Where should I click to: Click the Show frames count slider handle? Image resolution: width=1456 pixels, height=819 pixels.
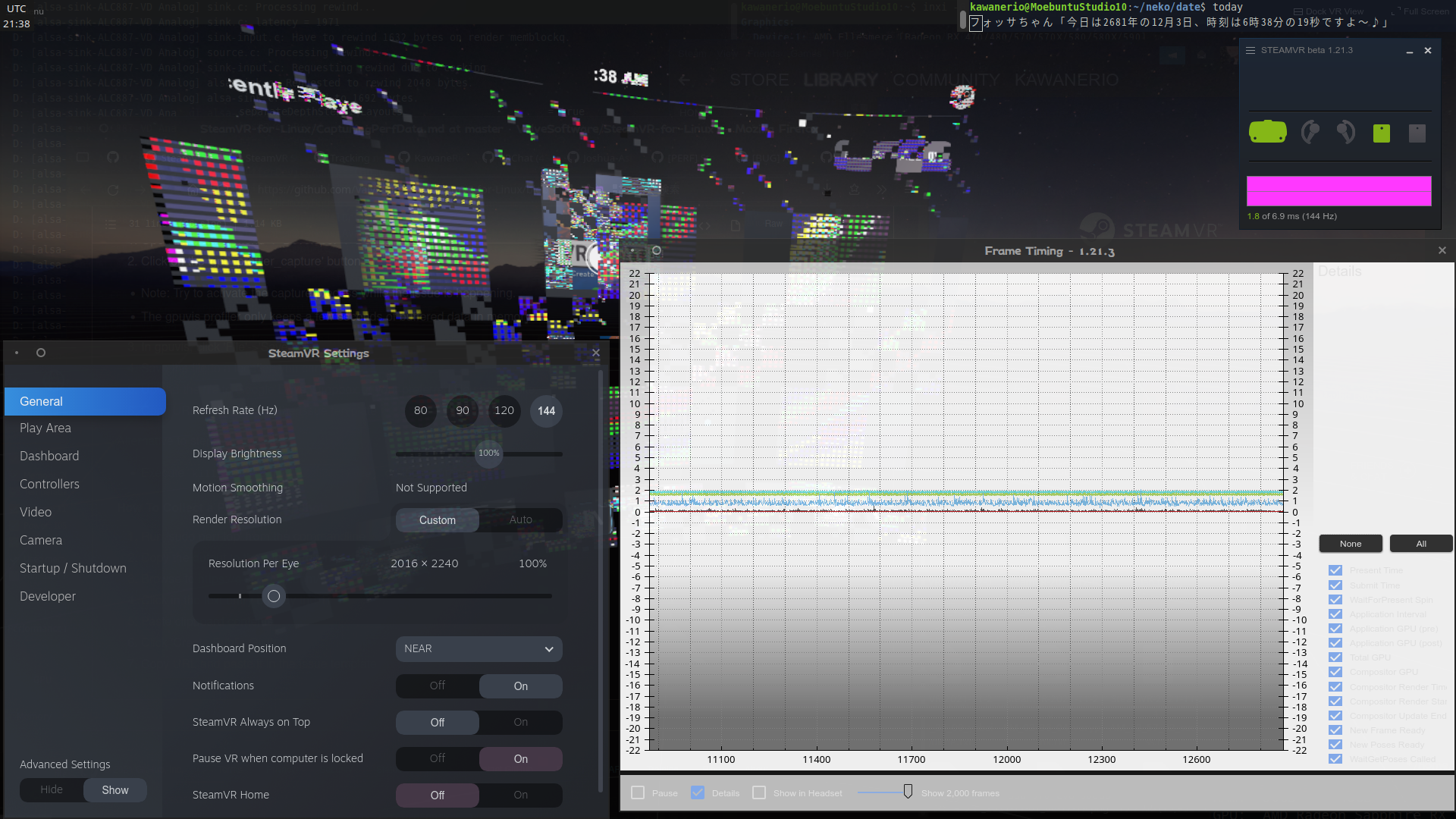tap(908, 792)
